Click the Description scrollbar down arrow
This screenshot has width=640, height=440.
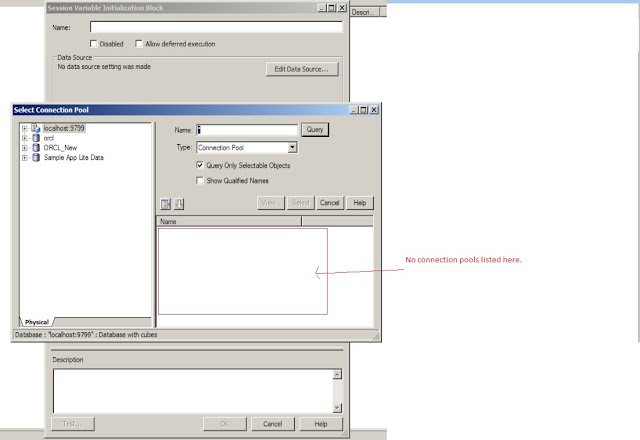(x=337, y=407)
